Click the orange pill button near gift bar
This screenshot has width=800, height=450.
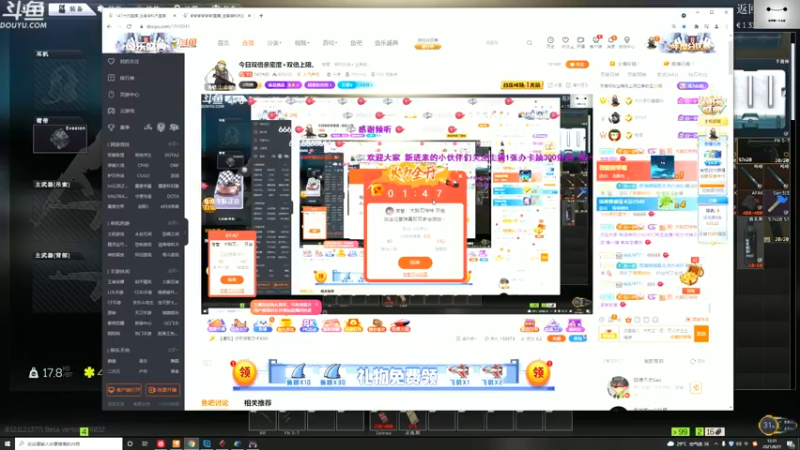click(556, 338)
